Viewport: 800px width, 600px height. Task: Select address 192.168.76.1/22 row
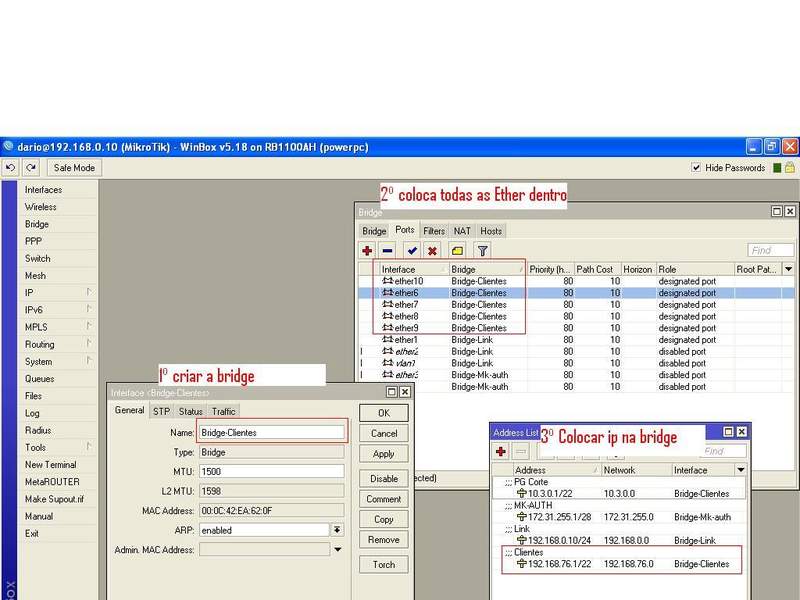(619, 564)
